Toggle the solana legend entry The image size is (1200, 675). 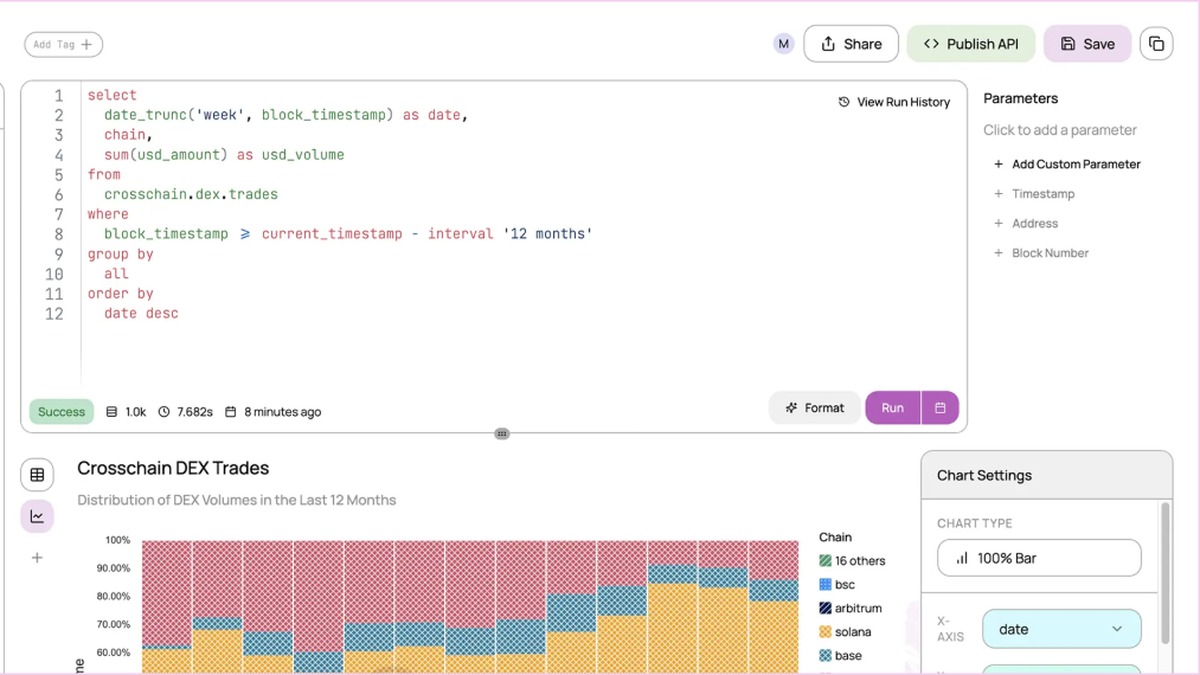coord(845,632)
